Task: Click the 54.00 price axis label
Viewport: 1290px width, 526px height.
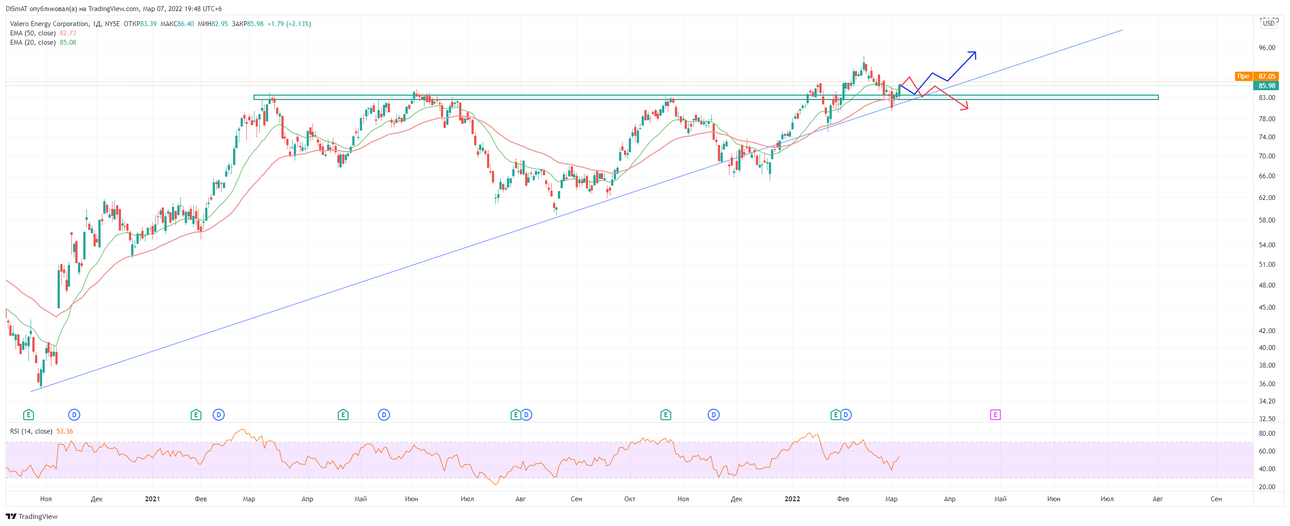Action: (1267, 244)
